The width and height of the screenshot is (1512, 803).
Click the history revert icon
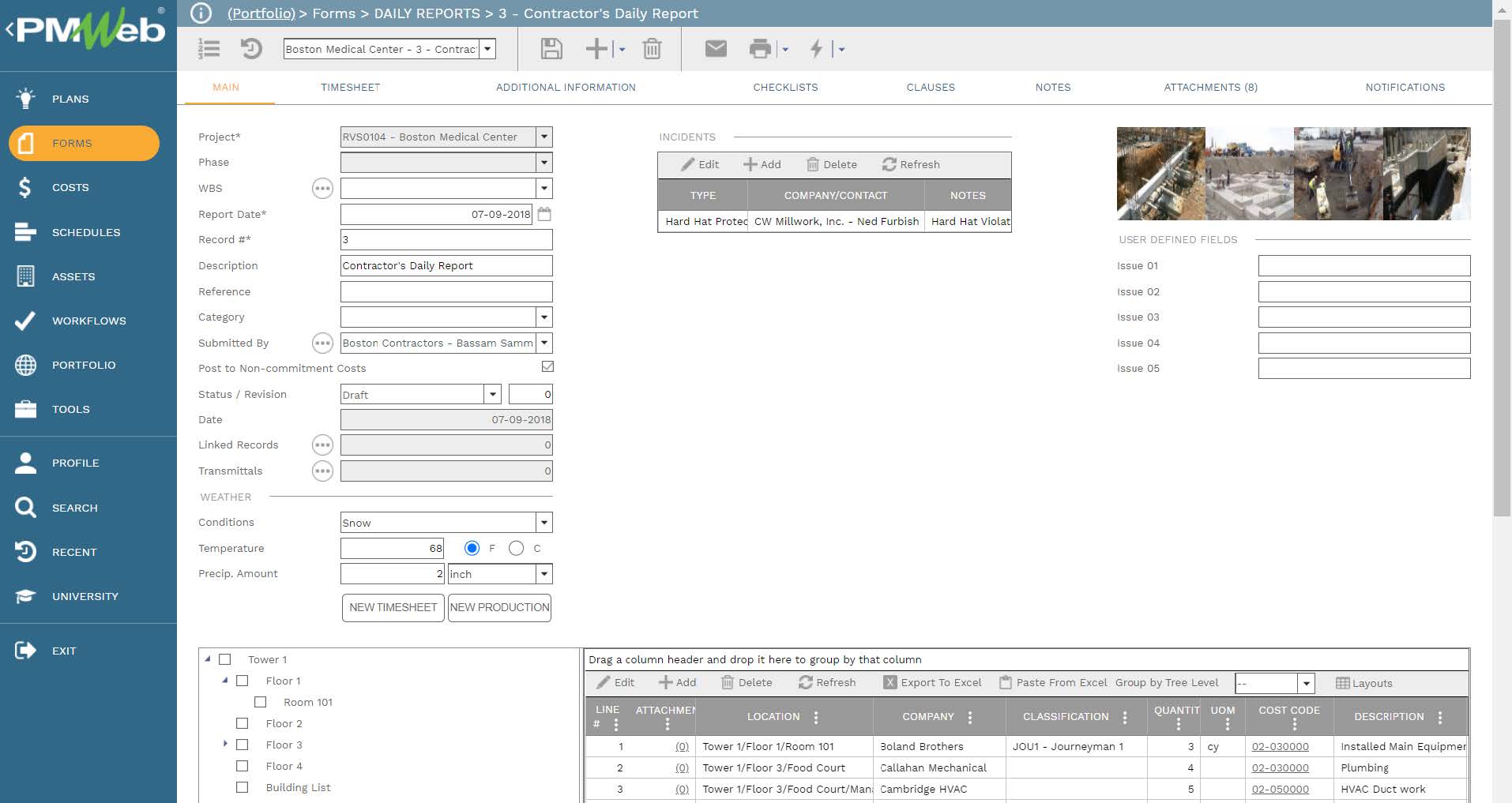click(251, 49)
